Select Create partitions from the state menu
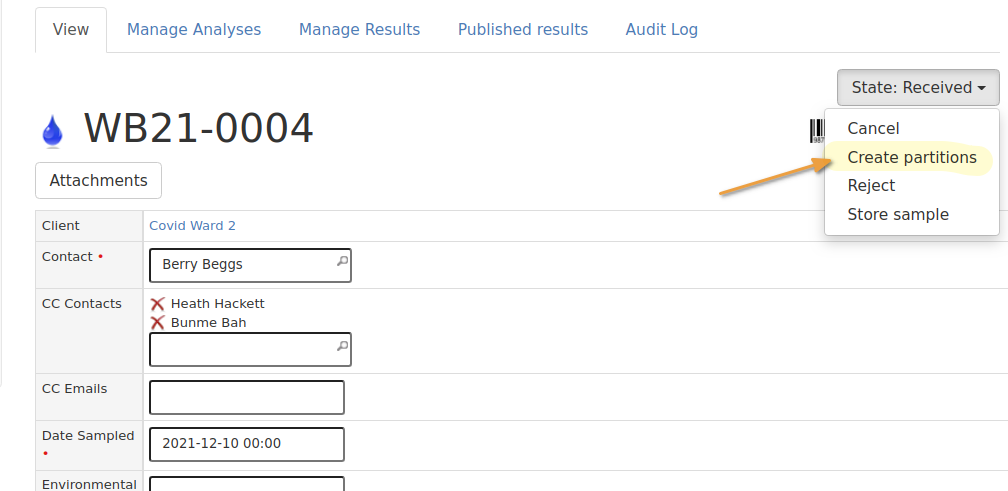The height and width of the screenshot is (491, 1008). pyautogui.click(x=911, y=158)
